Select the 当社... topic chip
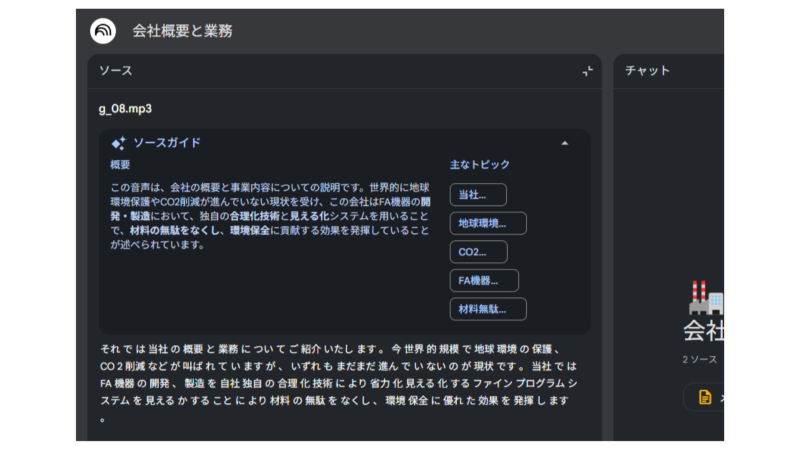Image resolution: width=800 pixels, height=450 pixels. [x=478, y=194]
